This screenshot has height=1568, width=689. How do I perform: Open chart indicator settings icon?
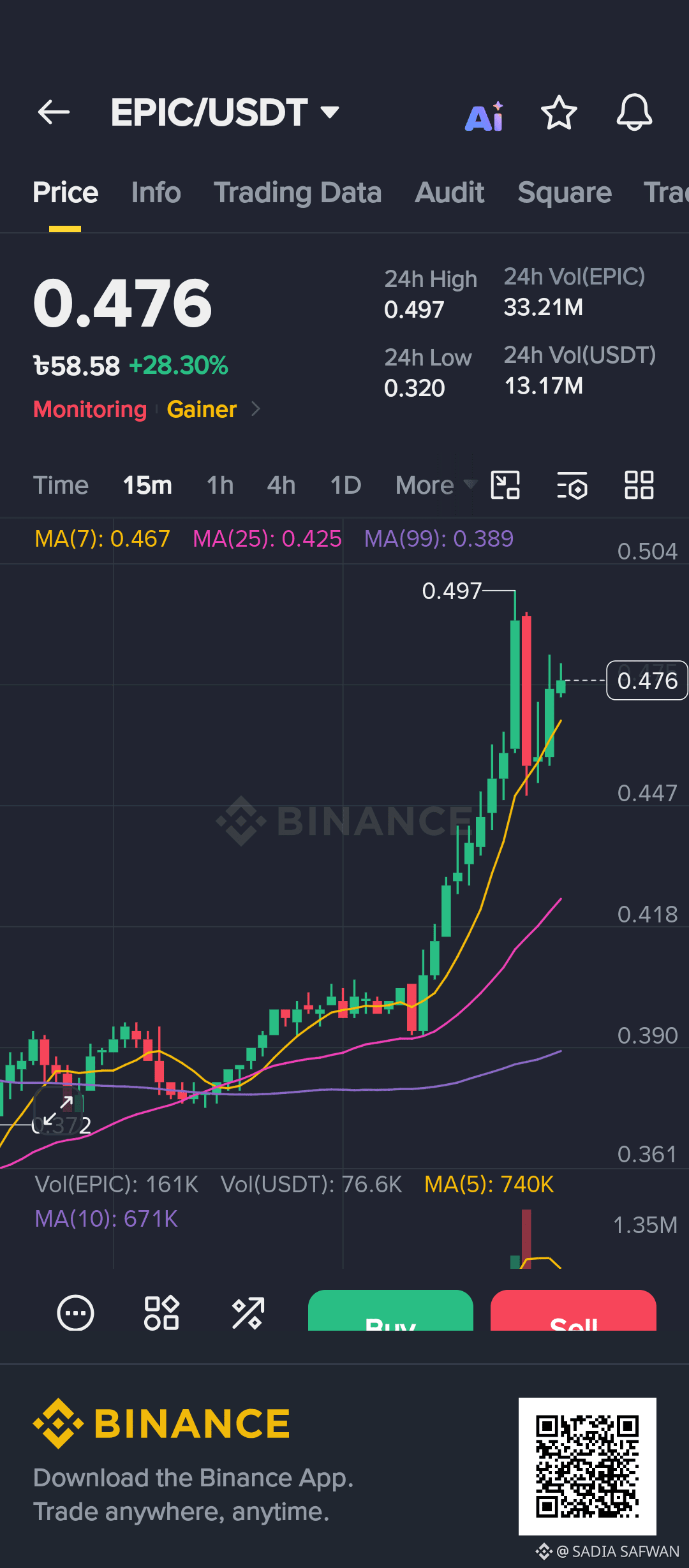(572, 485)
